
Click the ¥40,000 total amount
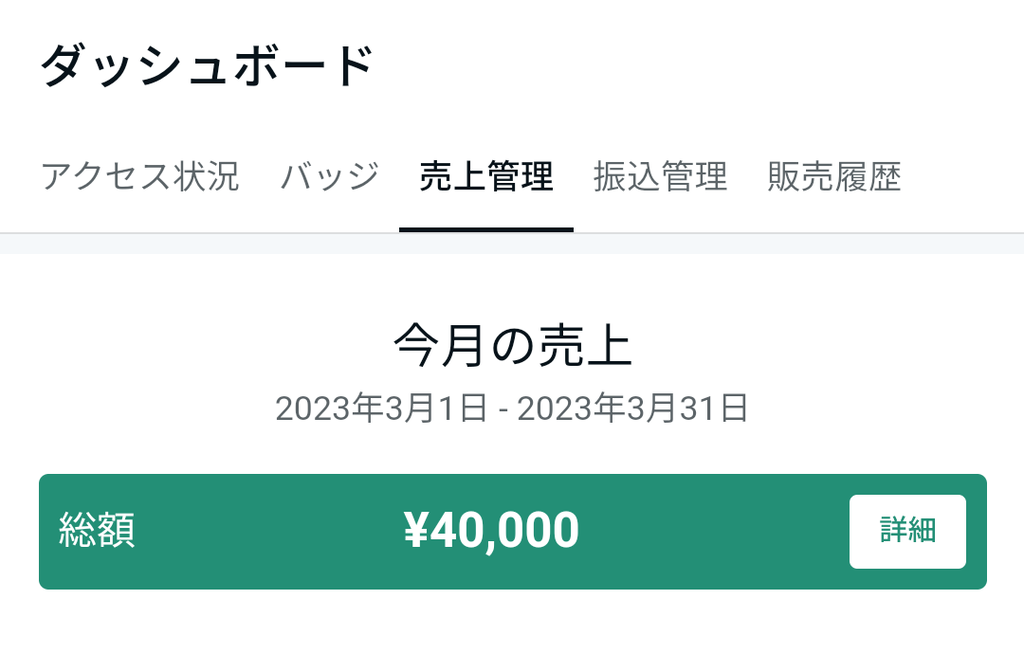tap(492, 530)
